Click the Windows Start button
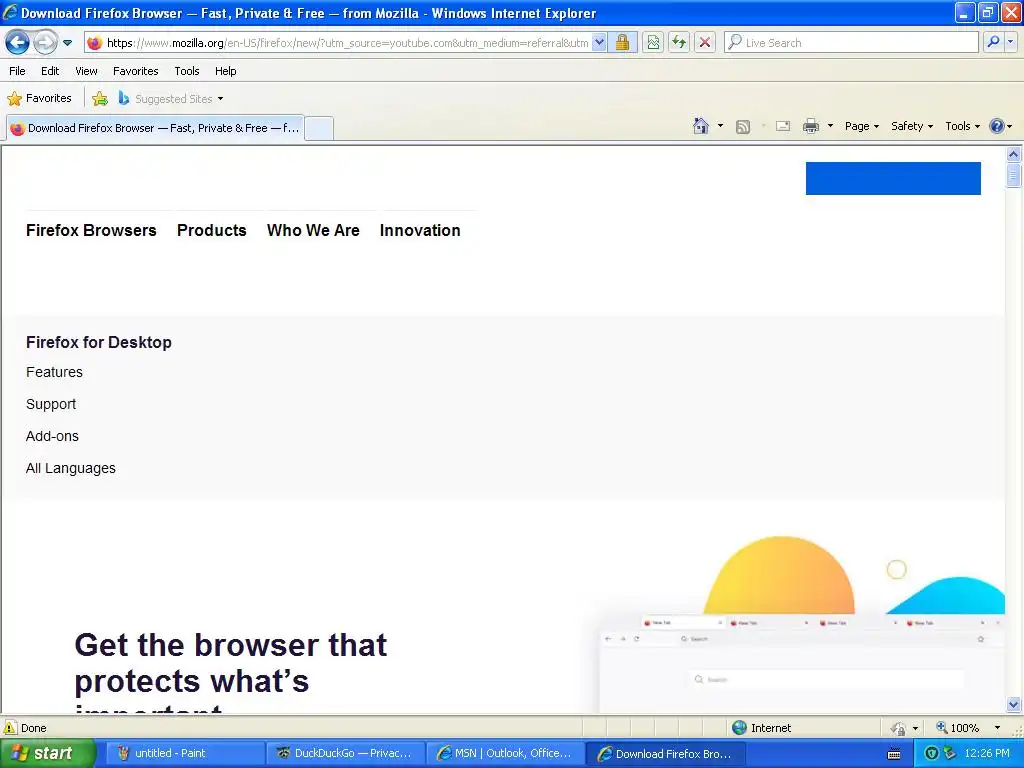Viewport: 1024px width, 768px height. coord(47,753)
